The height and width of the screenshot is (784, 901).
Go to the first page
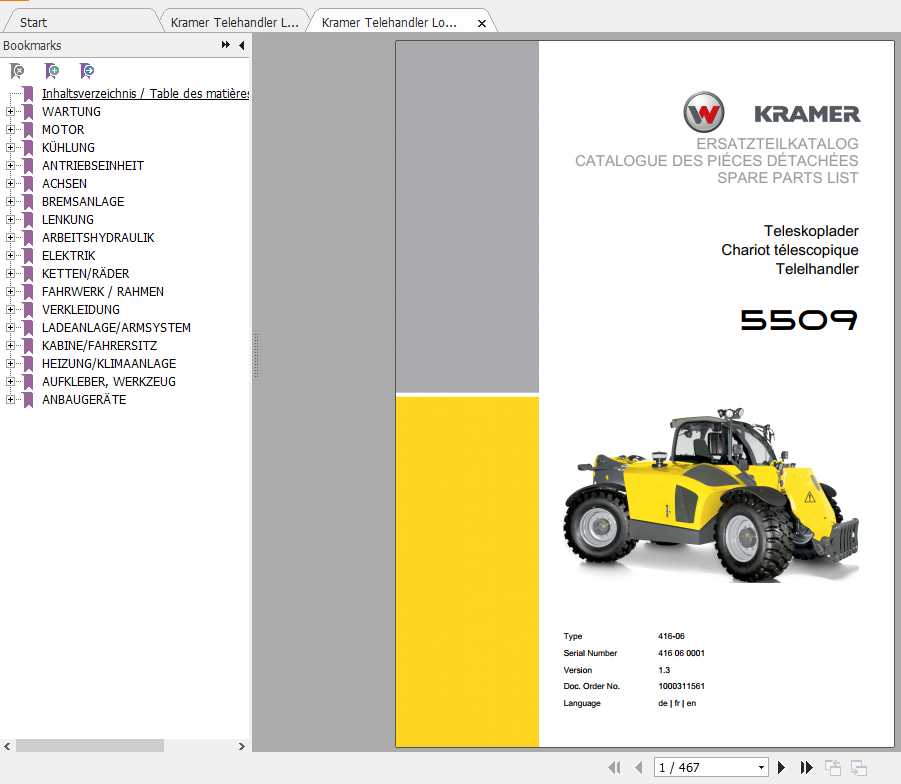614,767
